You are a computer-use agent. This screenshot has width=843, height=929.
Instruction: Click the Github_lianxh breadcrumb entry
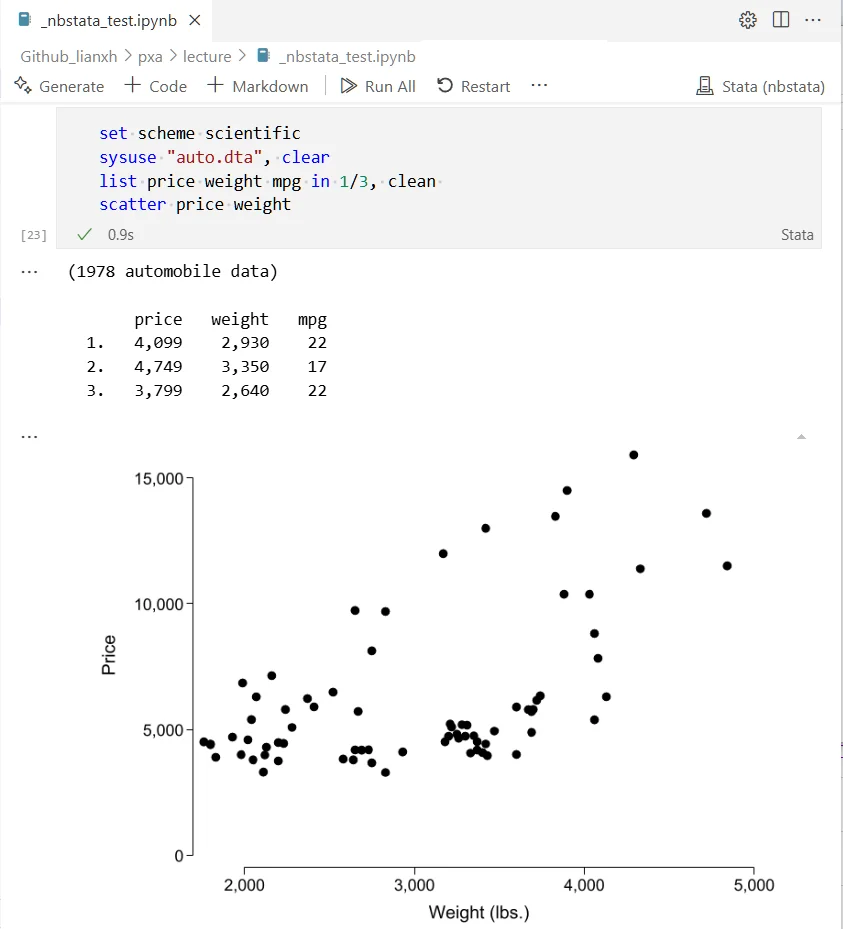[68, 56]
